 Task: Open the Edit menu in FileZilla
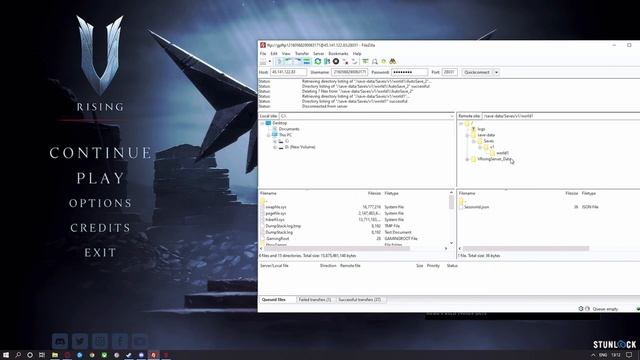pyautogui.click(x=274, y=53)
